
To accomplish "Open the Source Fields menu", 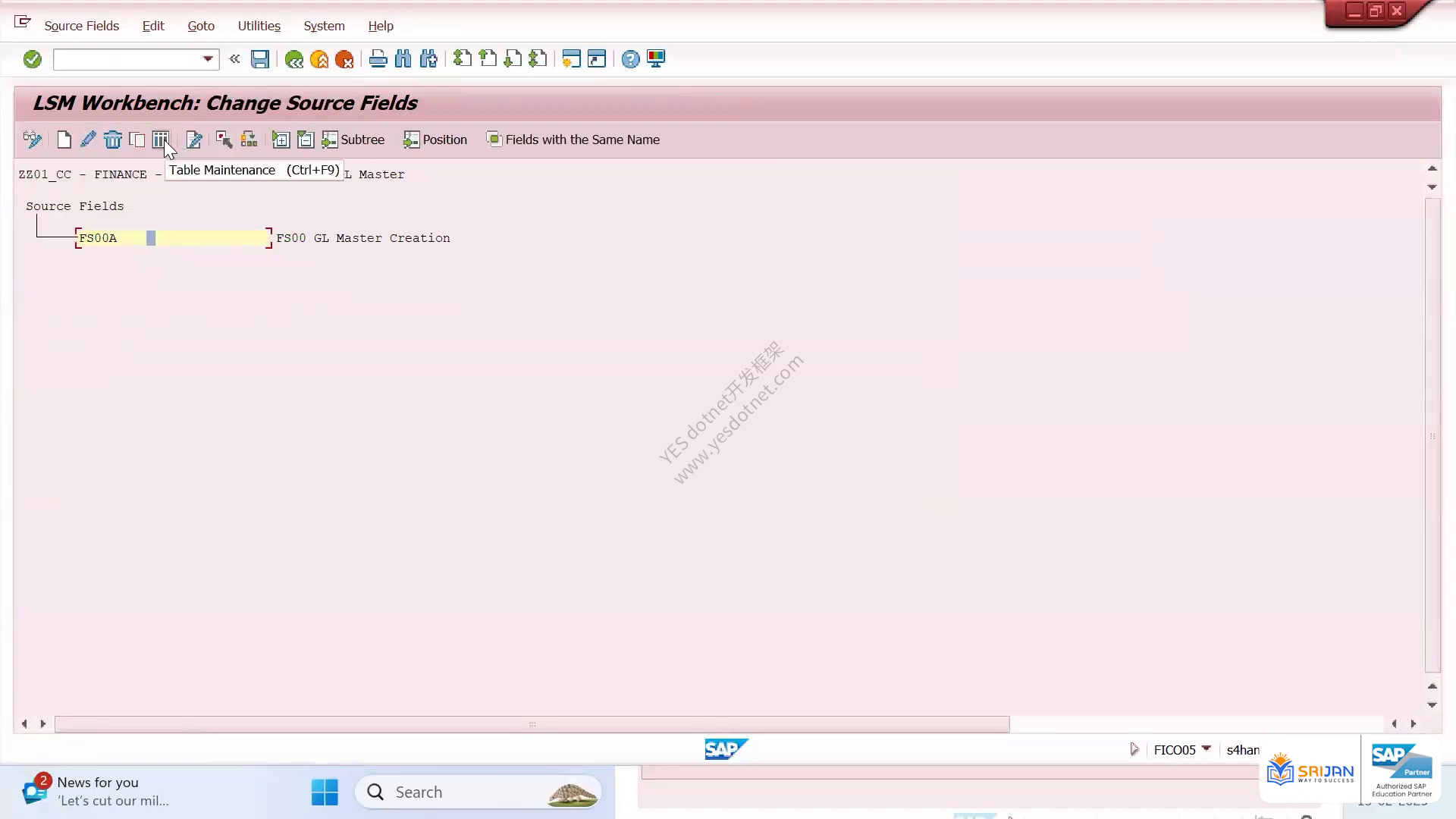I will [82, 26].
